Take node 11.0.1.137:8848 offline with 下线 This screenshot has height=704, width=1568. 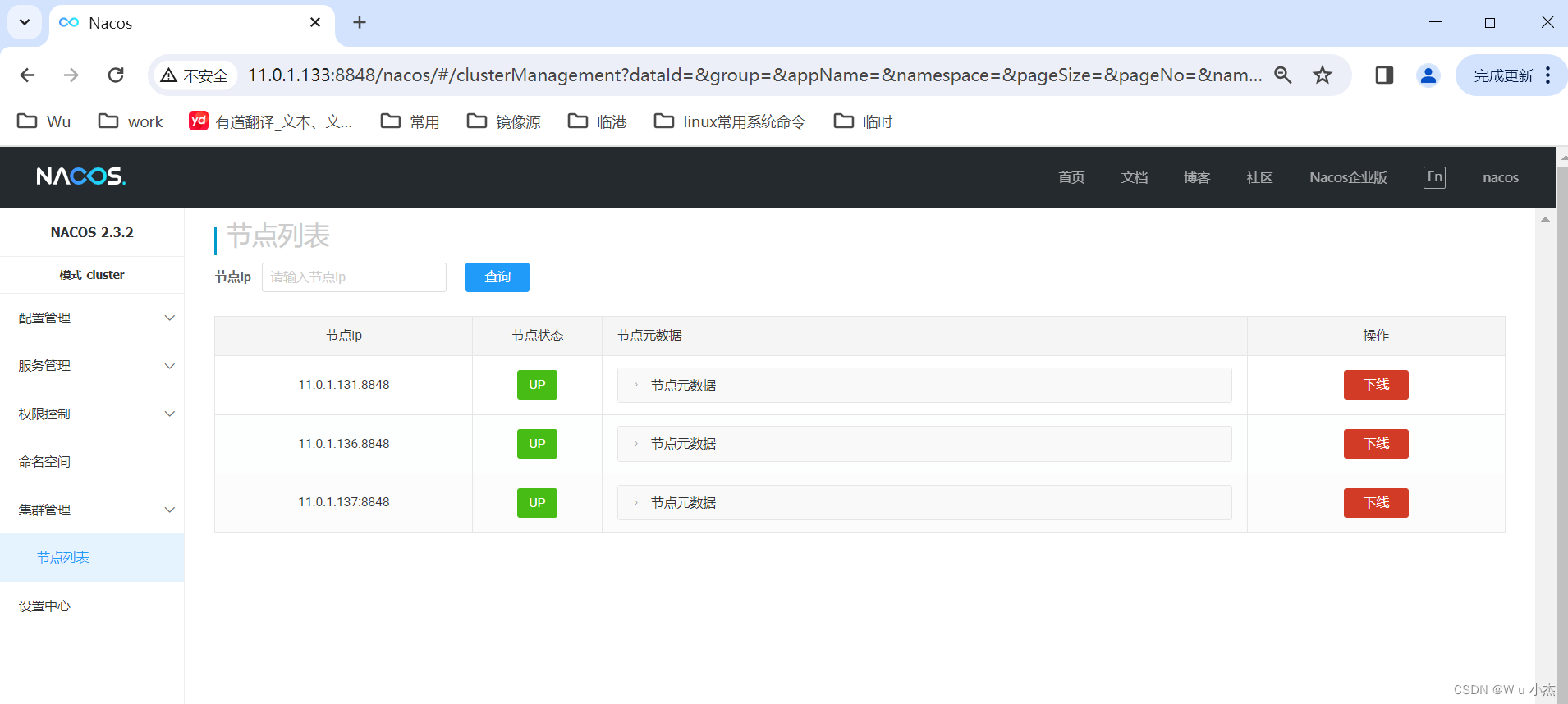tap(1376, 503)
